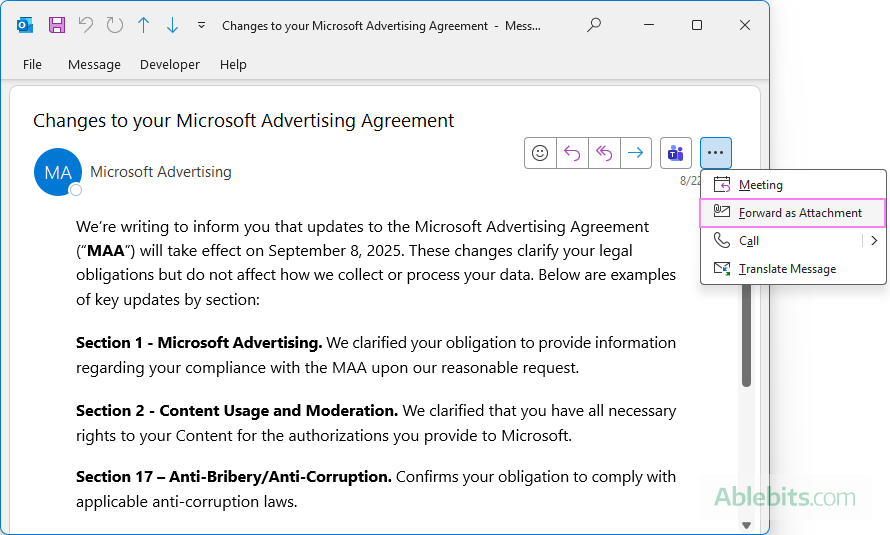The height and width of the screenshot is (535, 890).
Task: Open the Help tab
Action: (233, 65)
